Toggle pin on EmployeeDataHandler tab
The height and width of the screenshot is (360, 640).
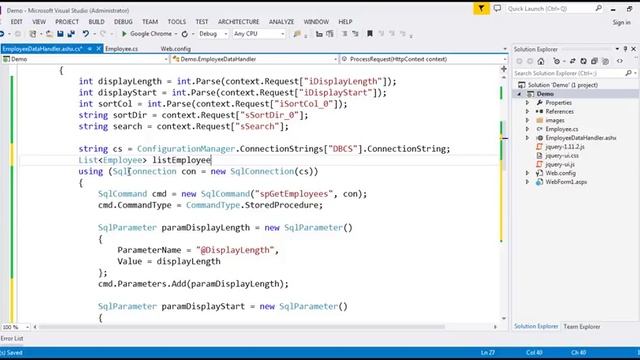click(89, 49)
